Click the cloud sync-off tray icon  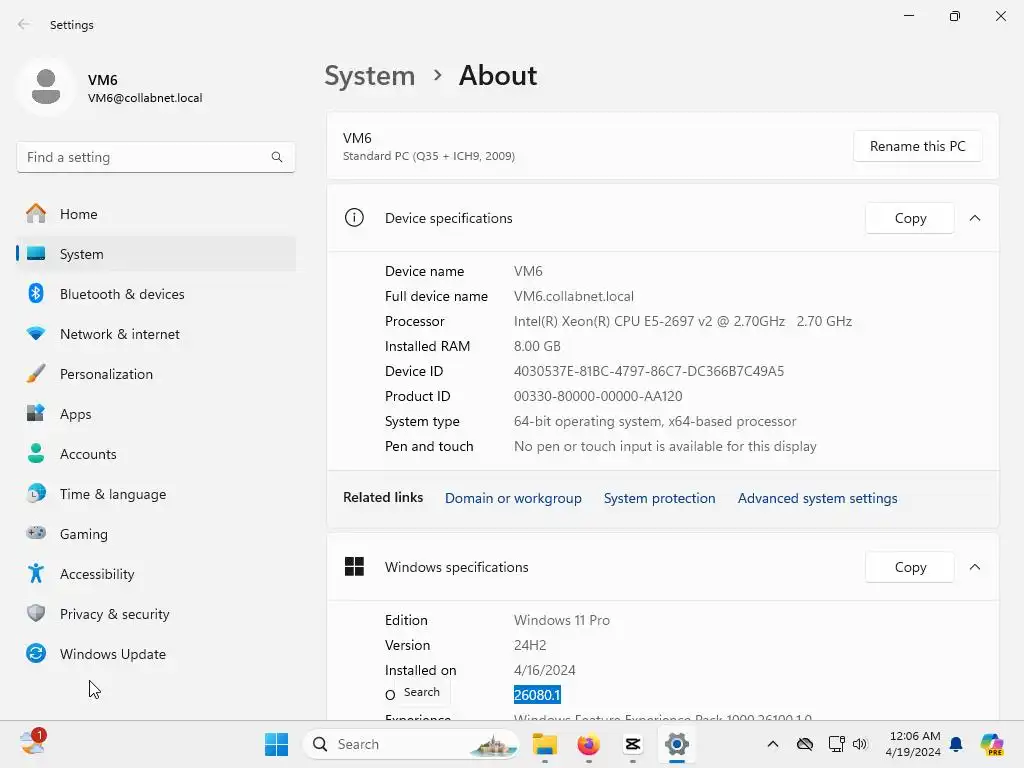point(805,744)
